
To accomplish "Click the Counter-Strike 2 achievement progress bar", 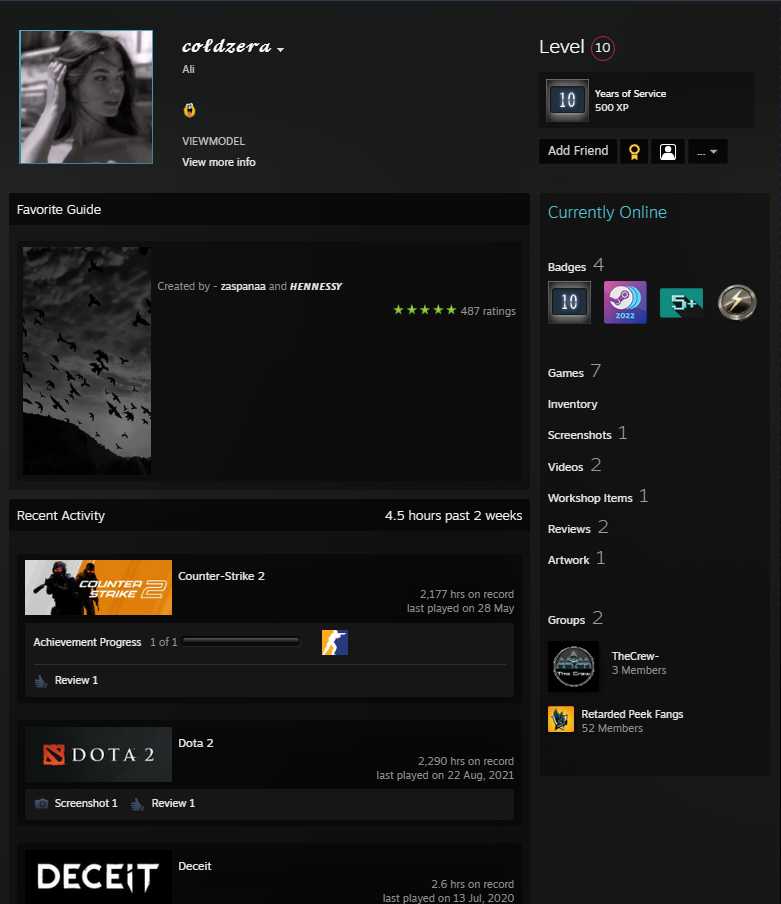I will 241,641.
